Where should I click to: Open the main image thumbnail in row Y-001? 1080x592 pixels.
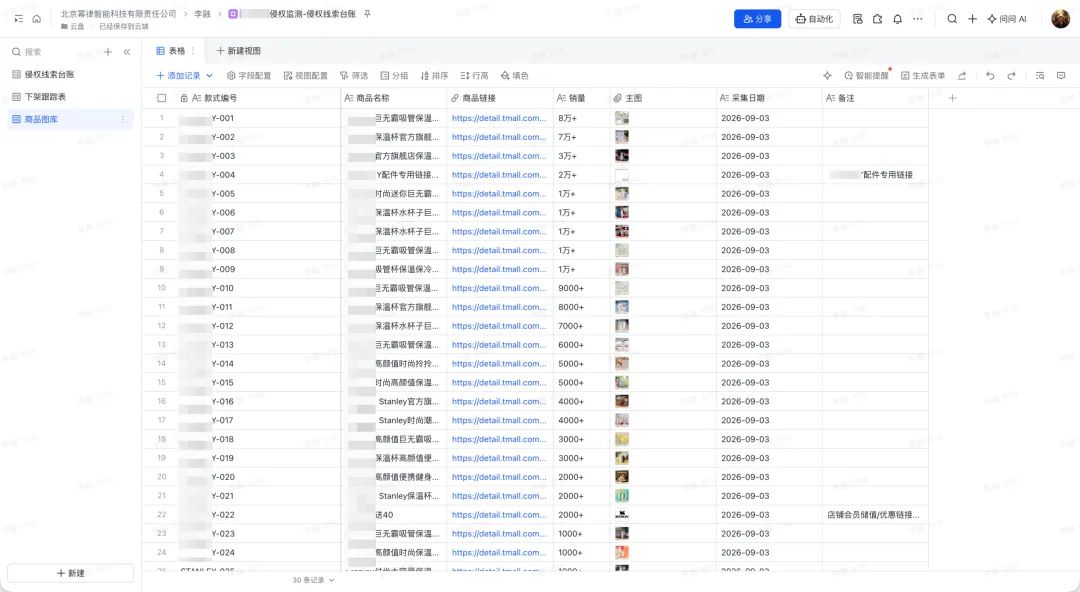click(x=622, y=119)
